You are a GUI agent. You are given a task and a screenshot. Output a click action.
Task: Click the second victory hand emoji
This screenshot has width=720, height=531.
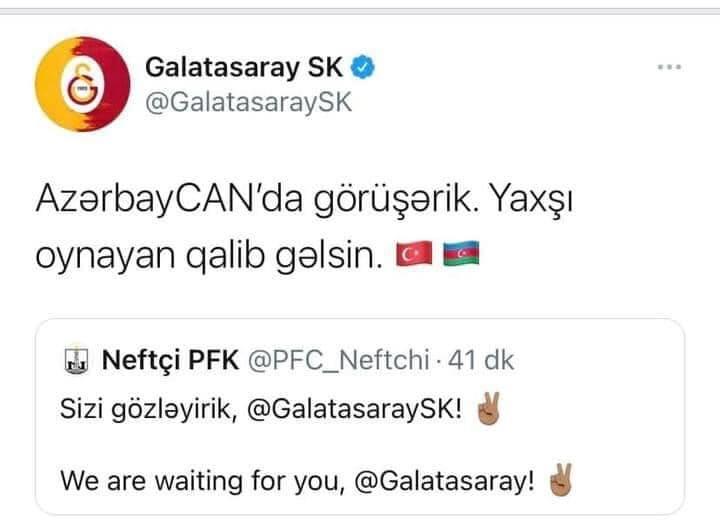[x=561, y=480]
